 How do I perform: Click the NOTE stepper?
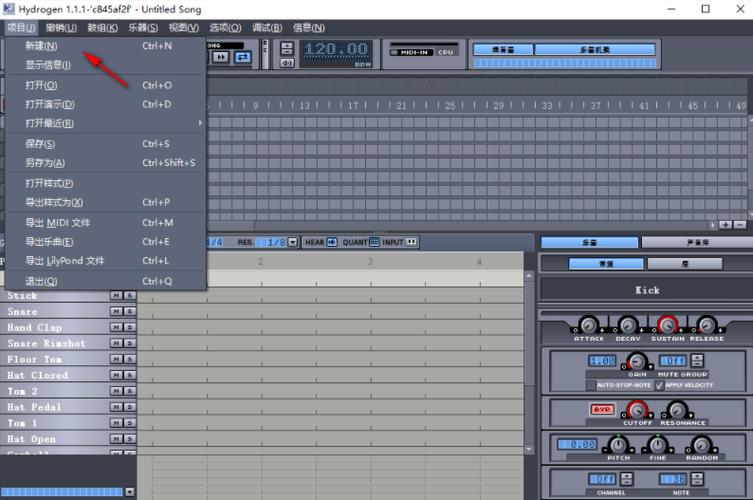tap(697, 479)
